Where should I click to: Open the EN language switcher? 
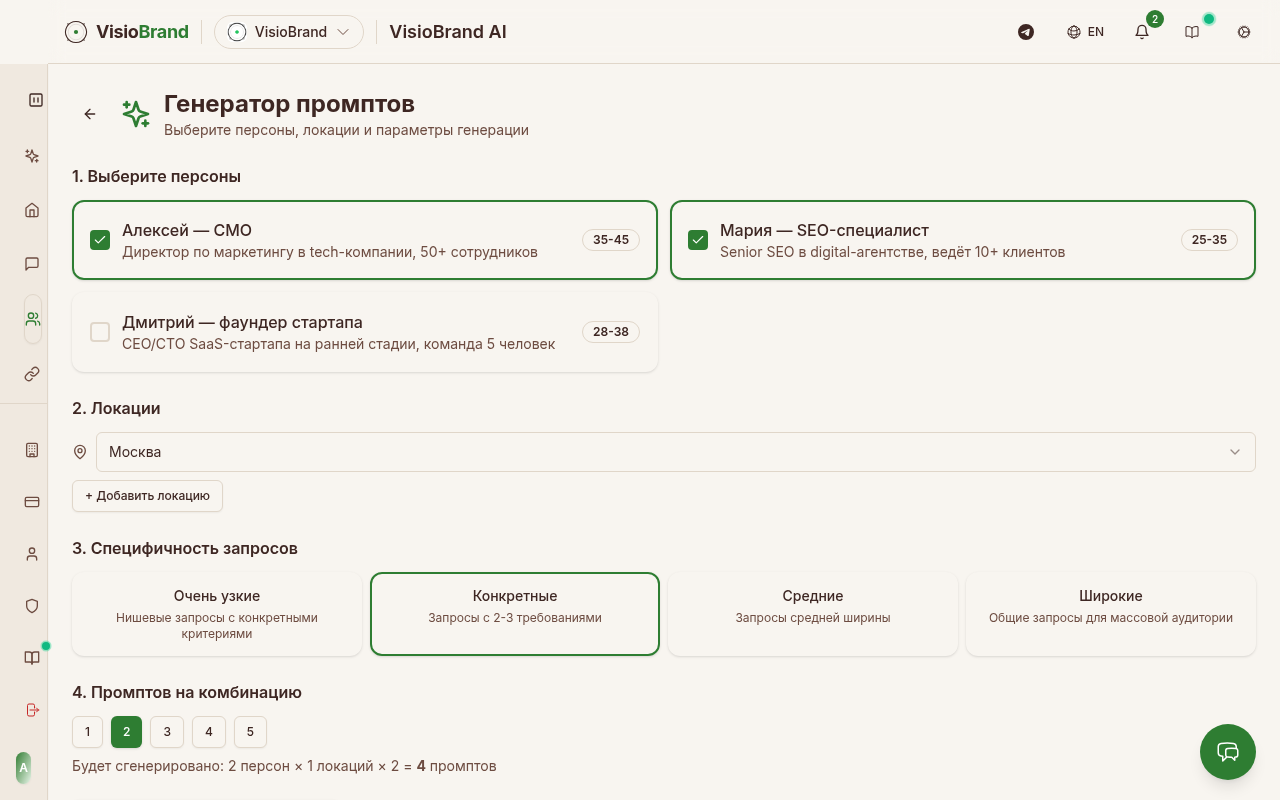pyautogui.click(x=1085, y=32)
